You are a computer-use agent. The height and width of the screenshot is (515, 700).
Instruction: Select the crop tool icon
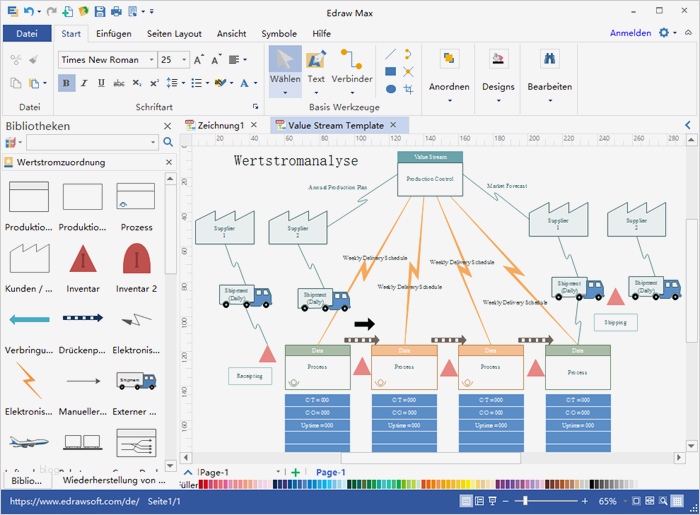point(408,89)
